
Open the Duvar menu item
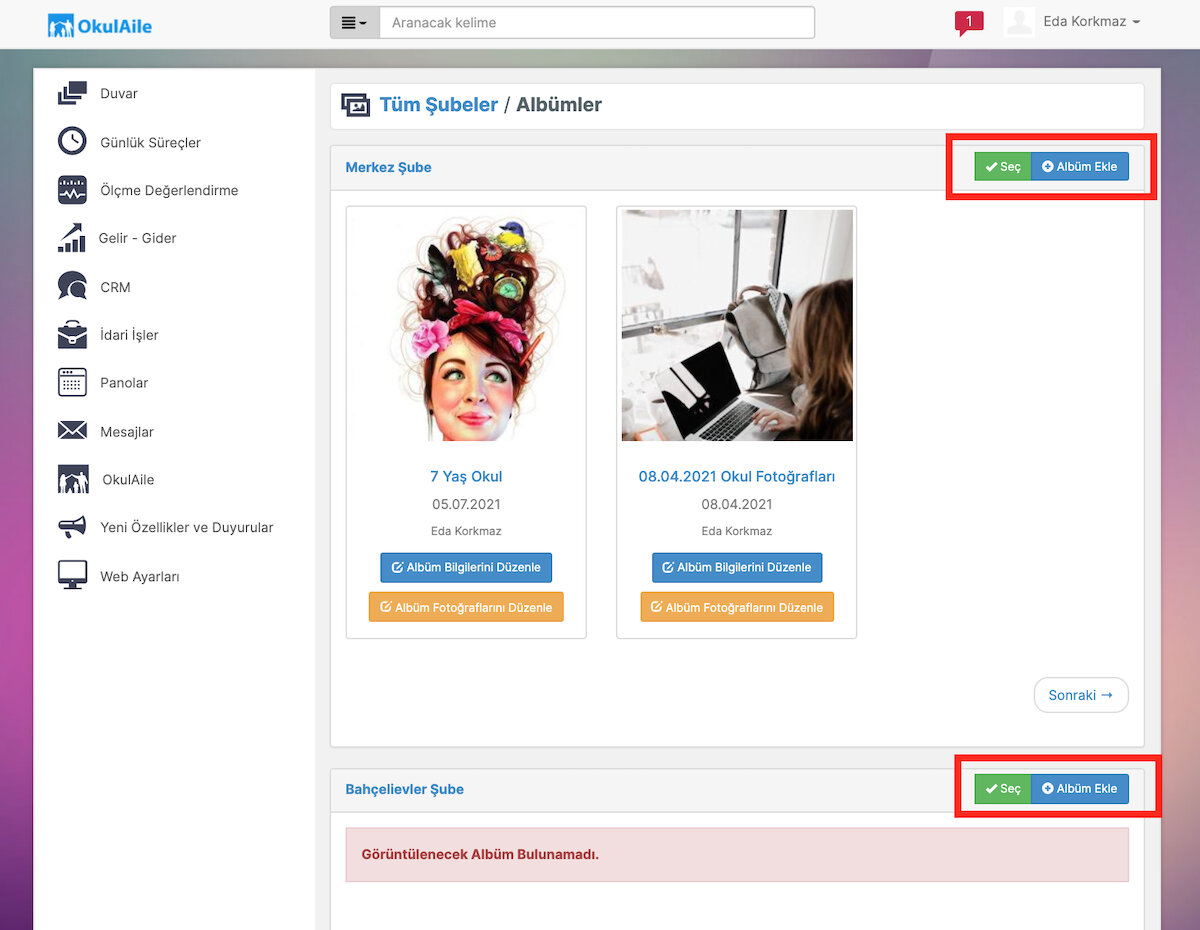click(119, 94)
